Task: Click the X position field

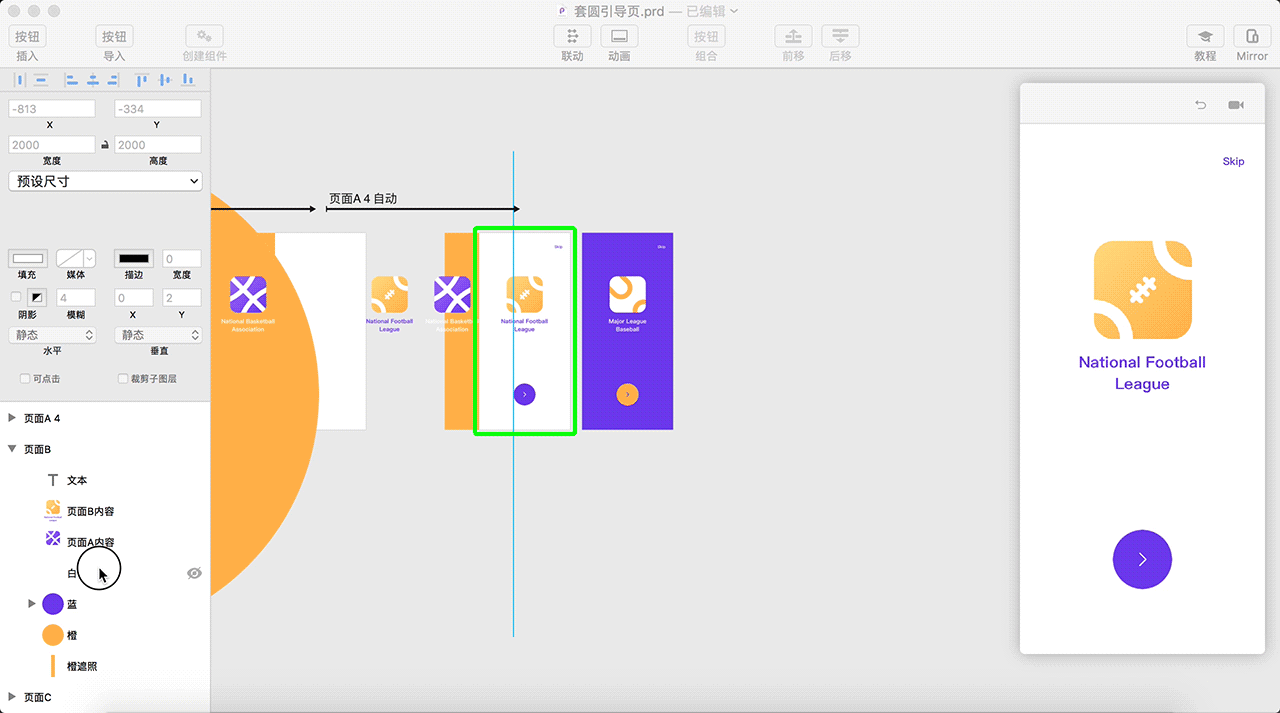Action: 52,109
